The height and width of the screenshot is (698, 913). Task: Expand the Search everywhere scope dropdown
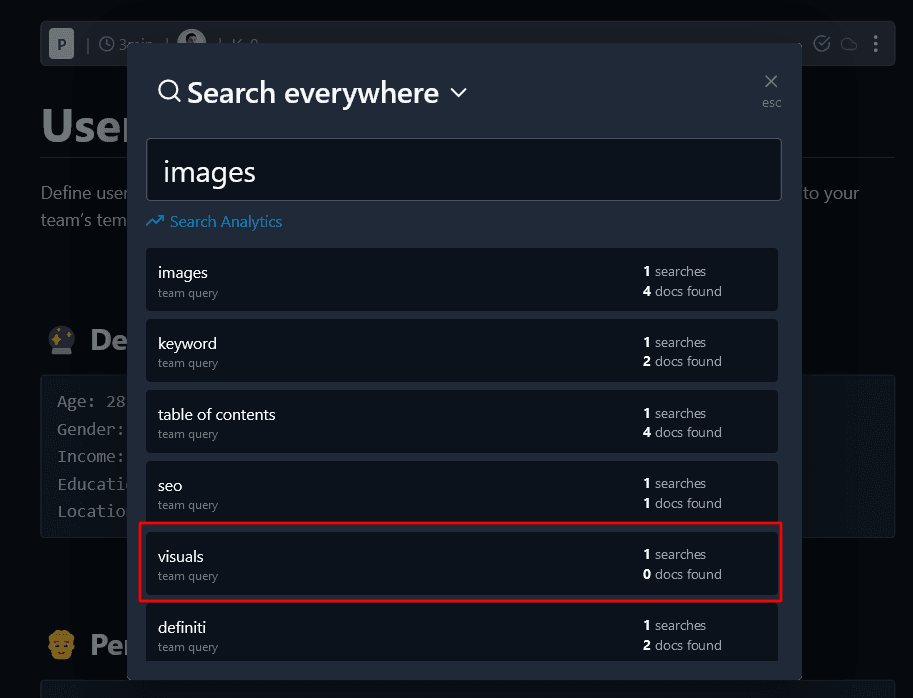tap(459, 93)
